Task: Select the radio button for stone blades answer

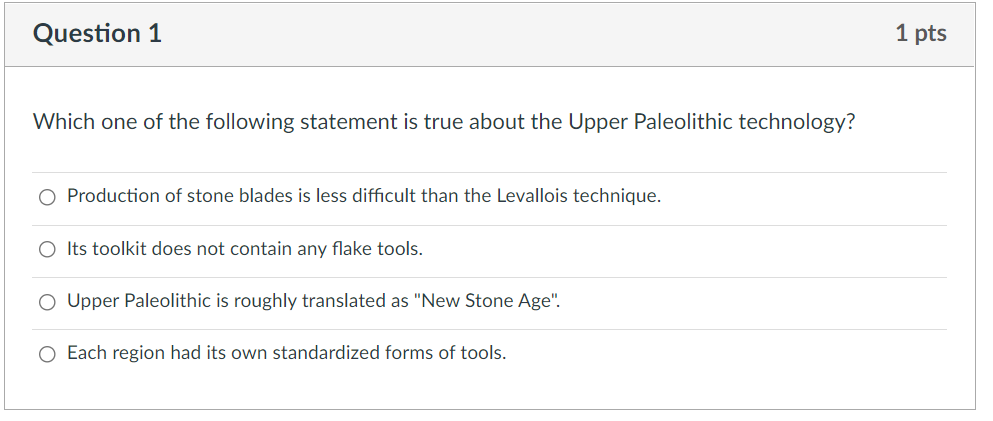Action: click(x=47, y=197)
